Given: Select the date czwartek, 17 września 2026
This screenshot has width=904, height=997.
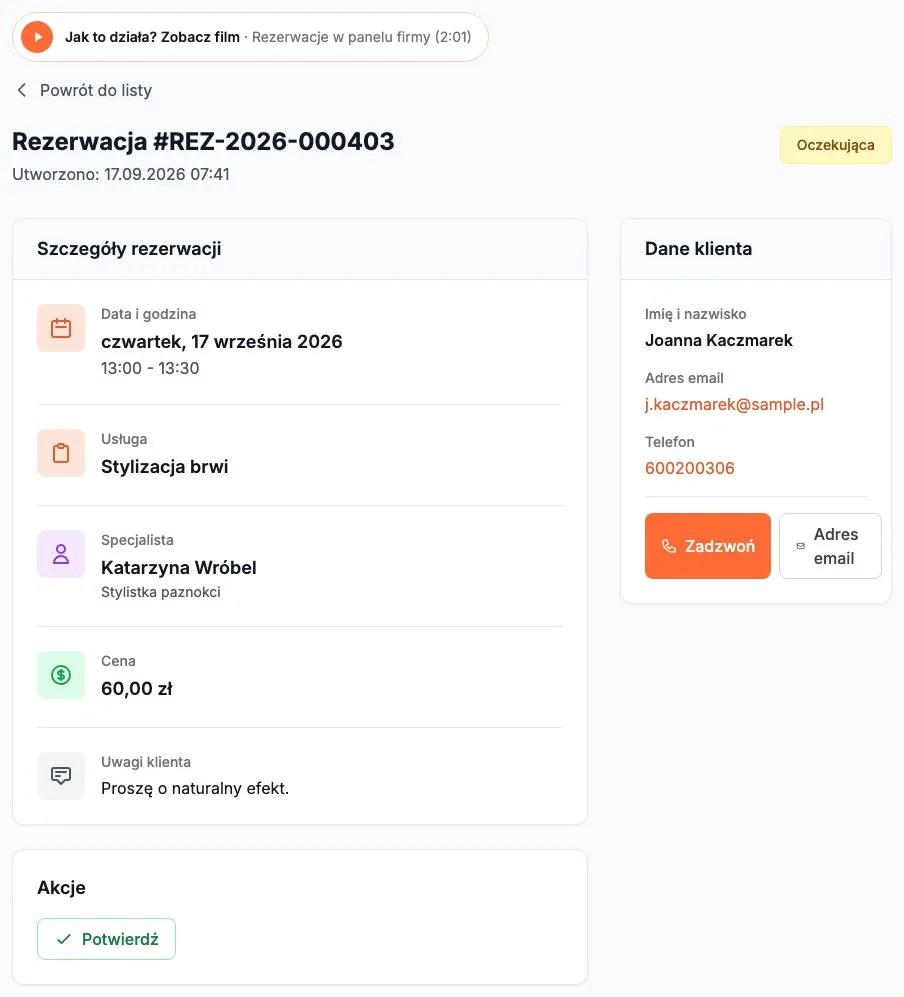Looking at the screenshot, I should click(x=221, y=341).
